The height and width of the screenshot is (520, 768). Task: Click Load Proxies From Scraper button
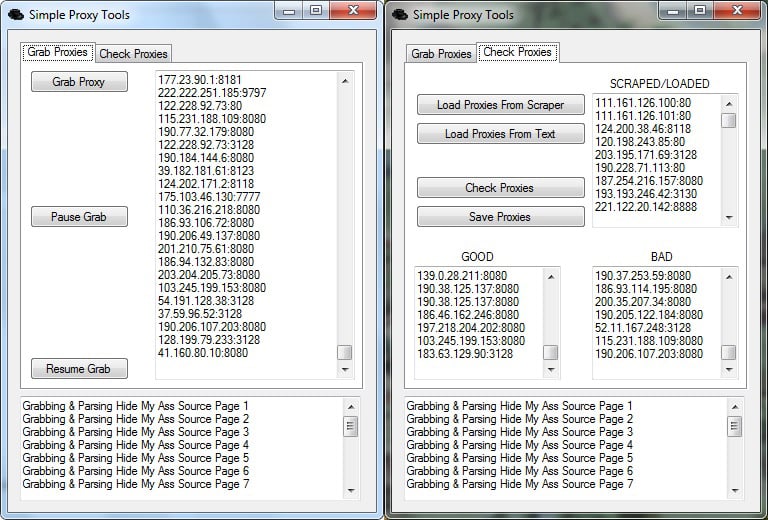click(x=501, y=105)
